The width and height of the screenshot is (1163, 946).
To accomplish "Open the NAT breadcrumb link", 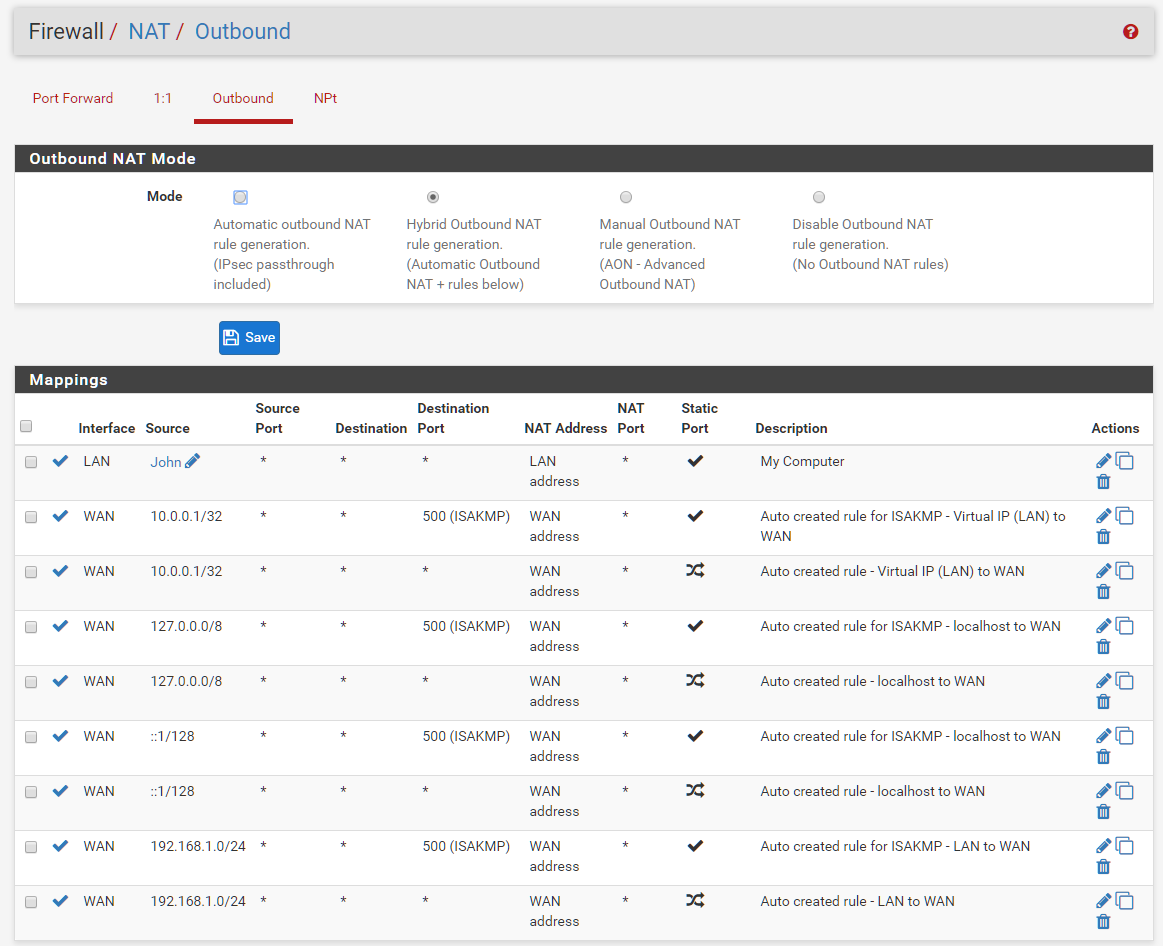I will pos(149,31).
